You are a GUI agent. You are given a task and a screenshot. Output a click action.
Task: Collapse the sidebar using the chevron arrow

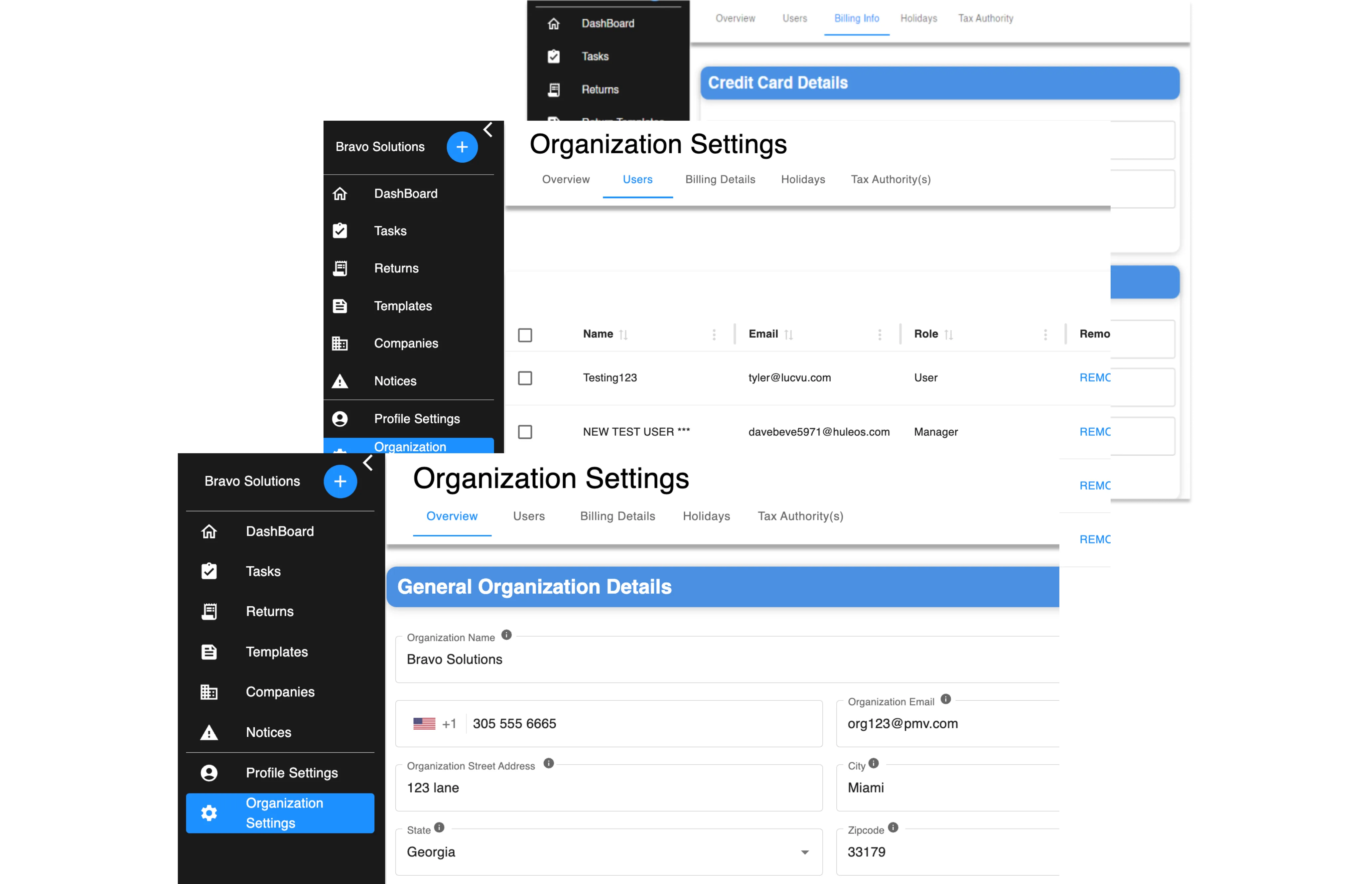(x=368, y=463)
